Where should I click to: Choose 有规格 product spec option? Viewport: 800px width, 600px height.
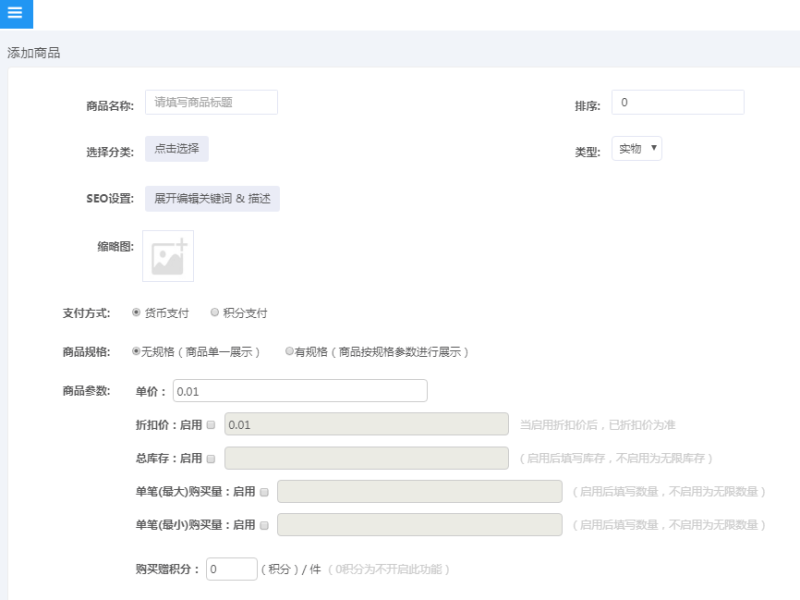[x=289, y=351]
